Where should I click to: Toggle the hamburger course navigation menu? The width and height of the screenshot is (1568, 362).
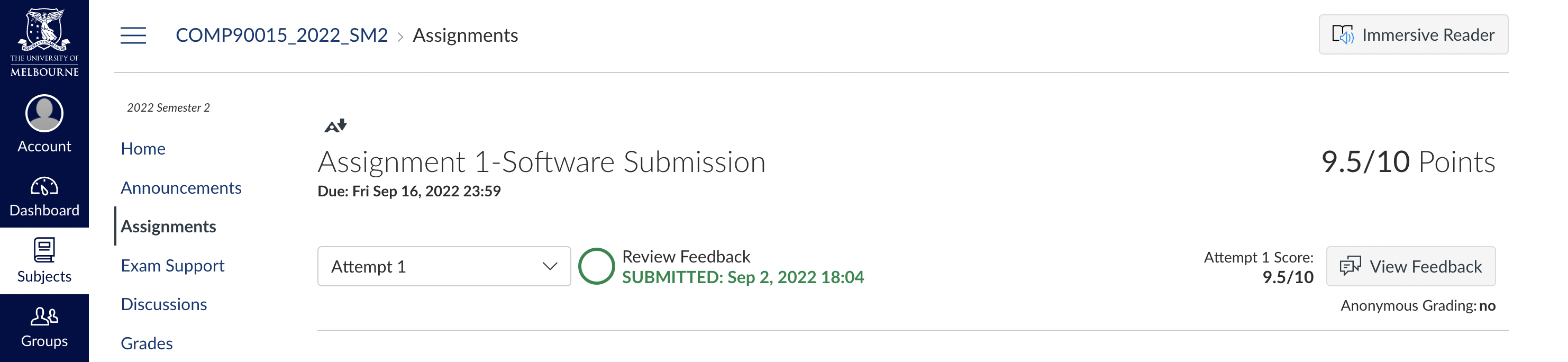133,35
